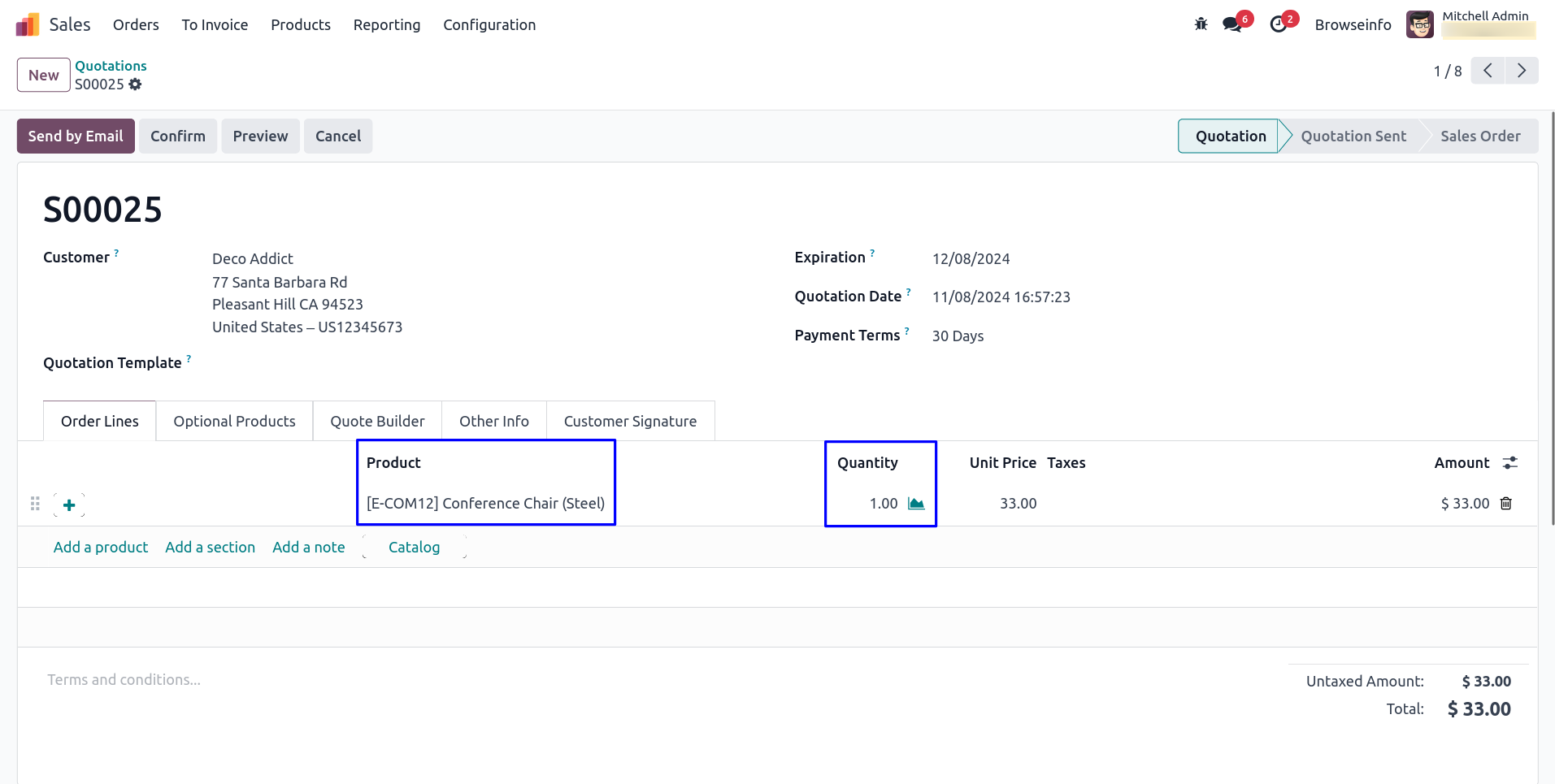Switch to the Other Info tab
The image size is (1555, 784).
493,421
